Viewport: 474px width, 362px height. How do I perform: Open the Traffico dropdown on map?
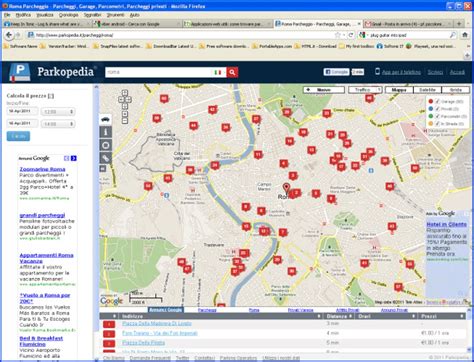[x=365, y=90]
